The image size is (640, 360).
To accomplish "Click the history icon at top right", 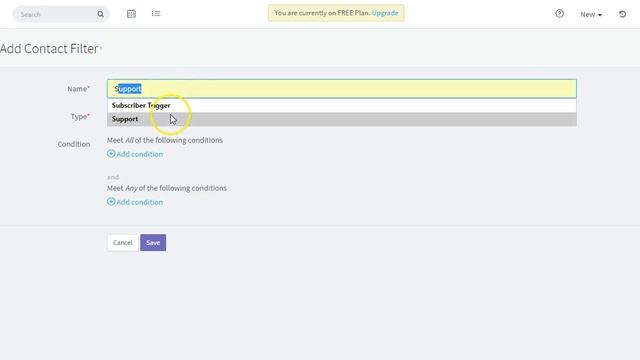I will click(622, 14).
